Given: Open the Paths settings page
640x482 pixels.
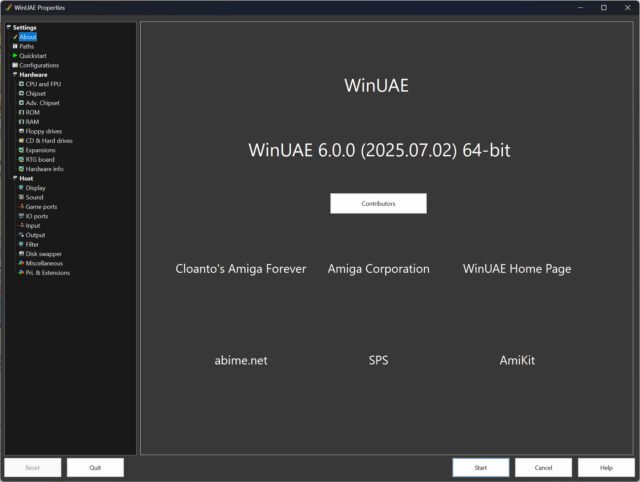Looking at the screenshot, I should (x=27, y=46).
